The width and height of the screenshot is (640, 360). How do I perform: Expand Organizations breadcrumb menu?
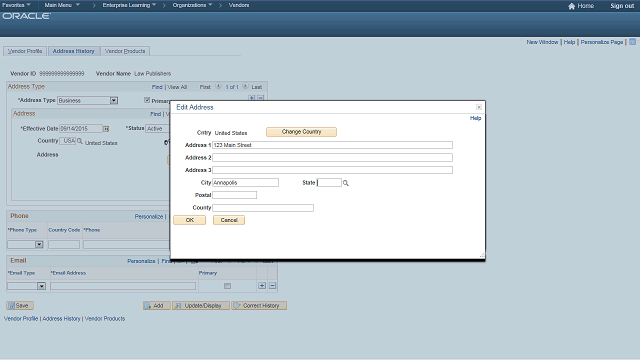(x=192, y=5)
